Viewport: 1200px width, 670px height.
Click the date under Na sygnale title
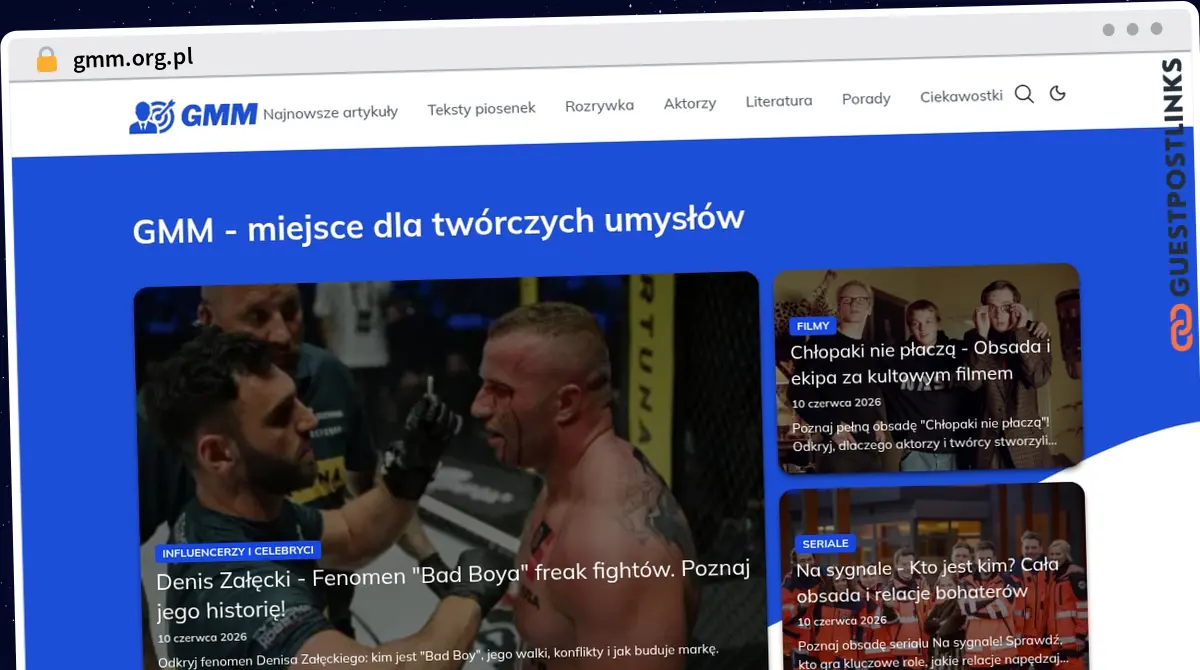pyautogui.click(x=842, y=621)
